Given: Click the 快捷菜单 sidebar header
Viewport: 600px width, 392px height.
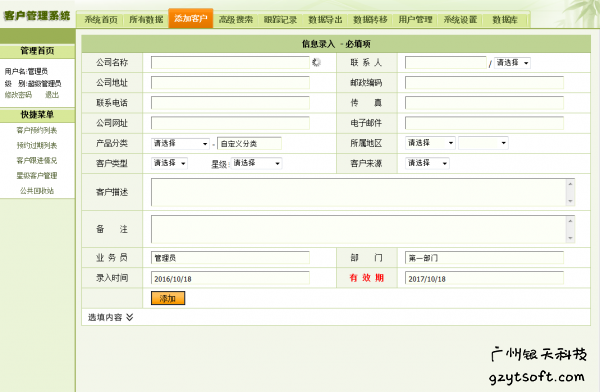Looking at the screenshot, I should (37, 114).
